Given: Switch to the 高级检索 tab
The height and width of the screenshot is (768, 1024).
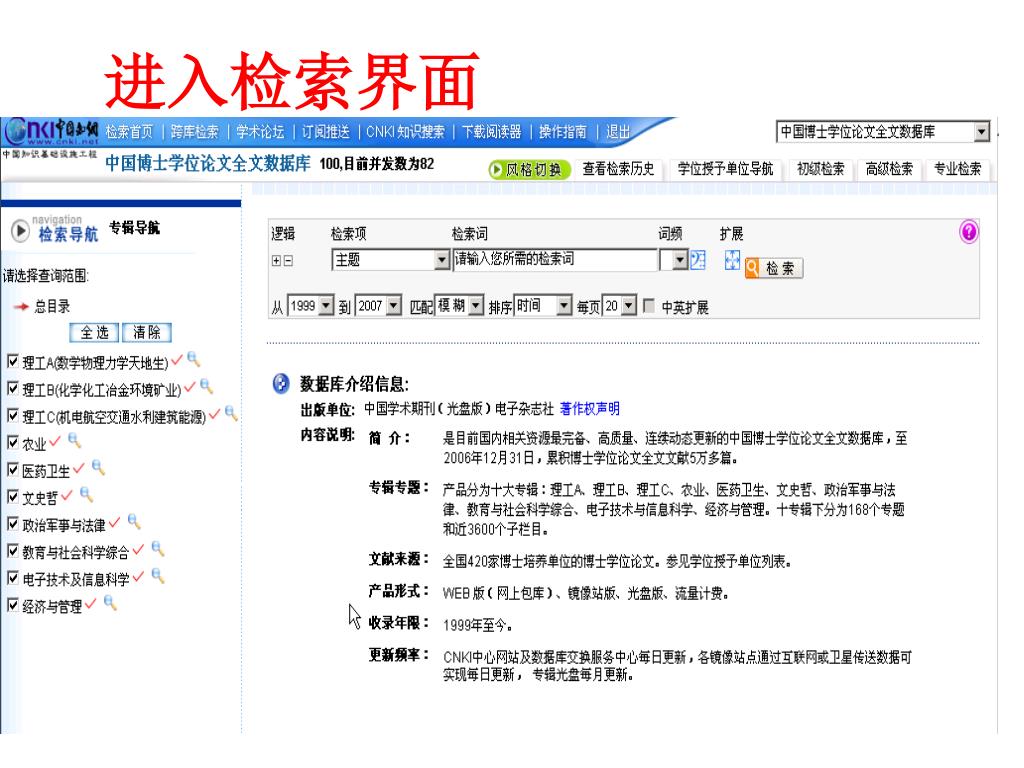Looking at the screenshot, I should [889, 169].
